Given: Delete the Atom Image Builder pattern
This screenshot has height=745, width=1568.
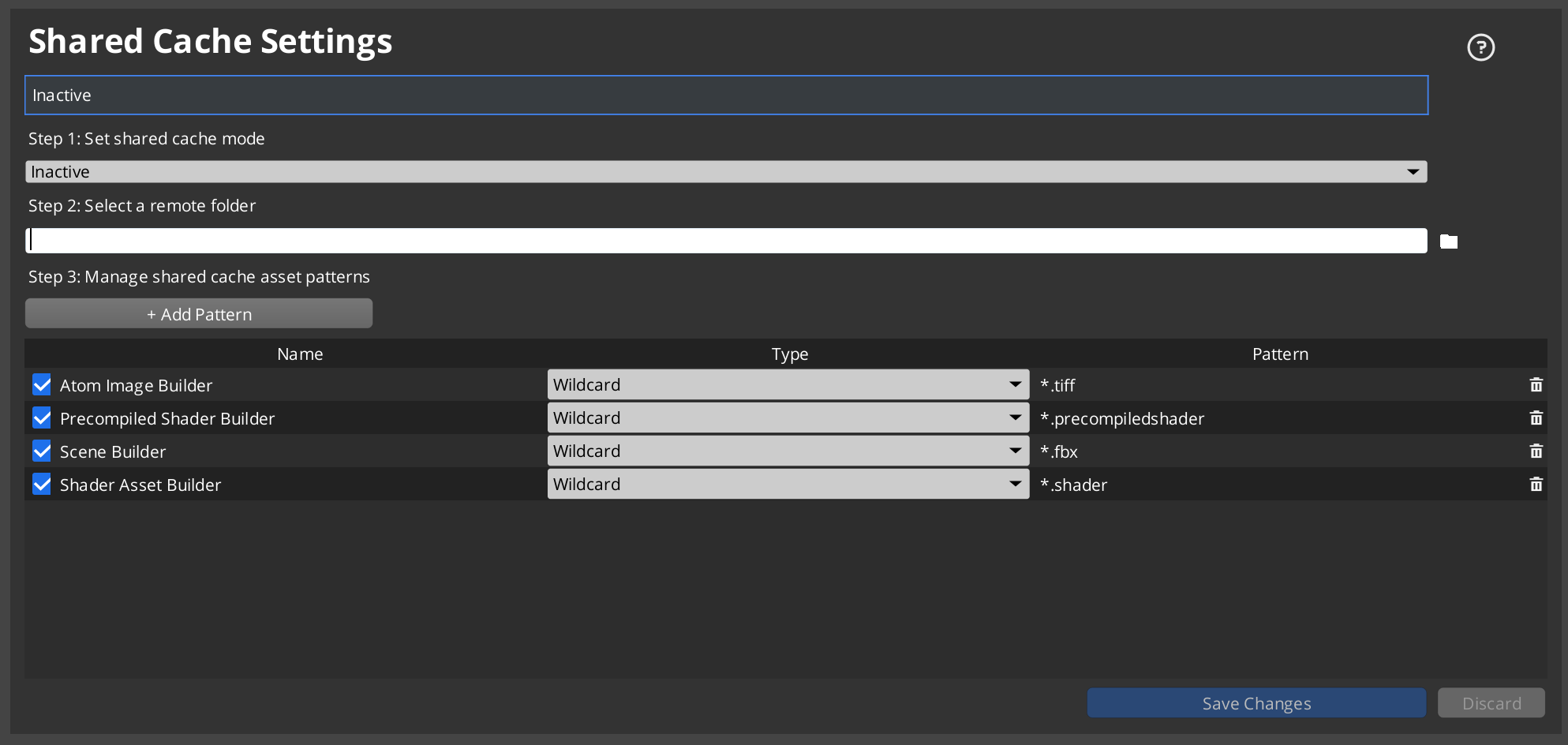Looking at the screenshot, I should point(1536,384).
